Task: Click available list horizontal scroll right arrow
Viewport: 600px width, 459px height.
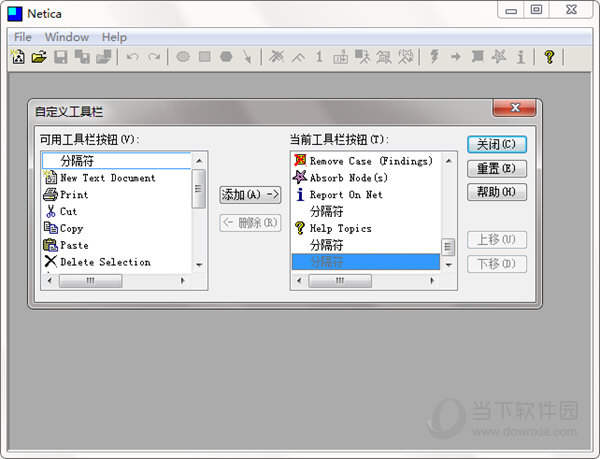Action: click(183, 280)
